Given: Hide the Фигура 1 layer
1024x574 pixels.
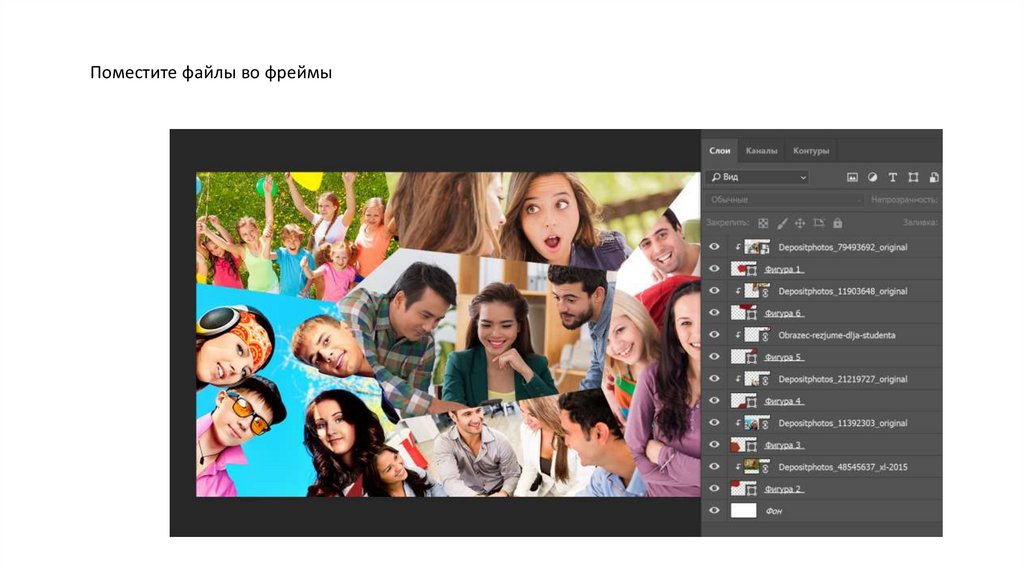Looking at the screenshot, I should pyautogui.click(x=714, y=269).
